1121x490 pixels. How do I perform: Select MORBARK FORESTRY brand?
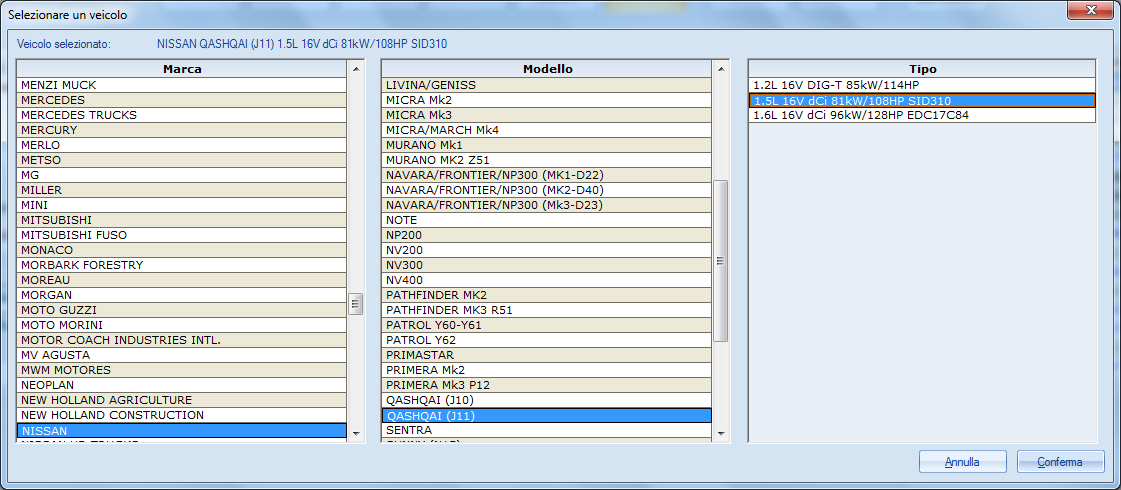pos(182,265)
